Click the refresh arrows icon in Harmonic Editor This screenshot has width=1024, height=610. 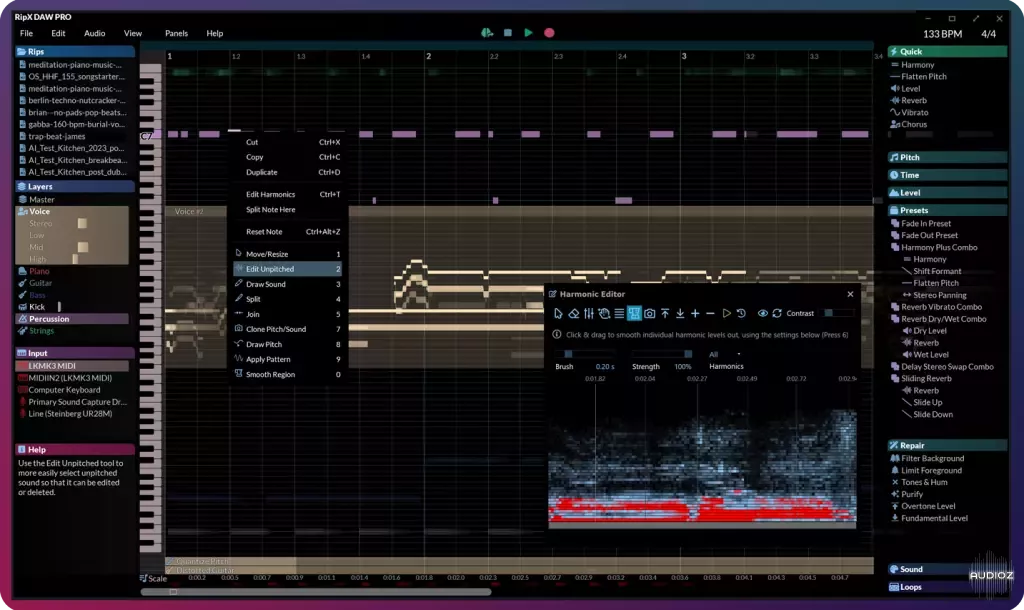[x=777, y=313]
